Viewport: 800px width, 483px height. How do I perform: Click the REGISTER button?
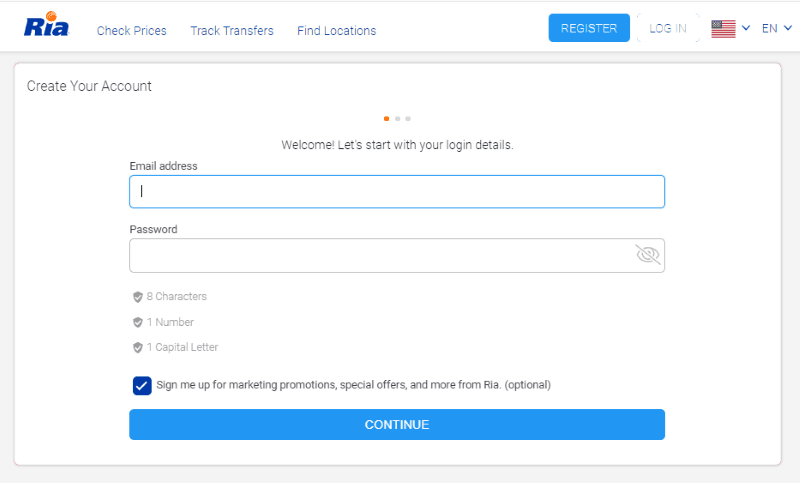pos(589,29)
